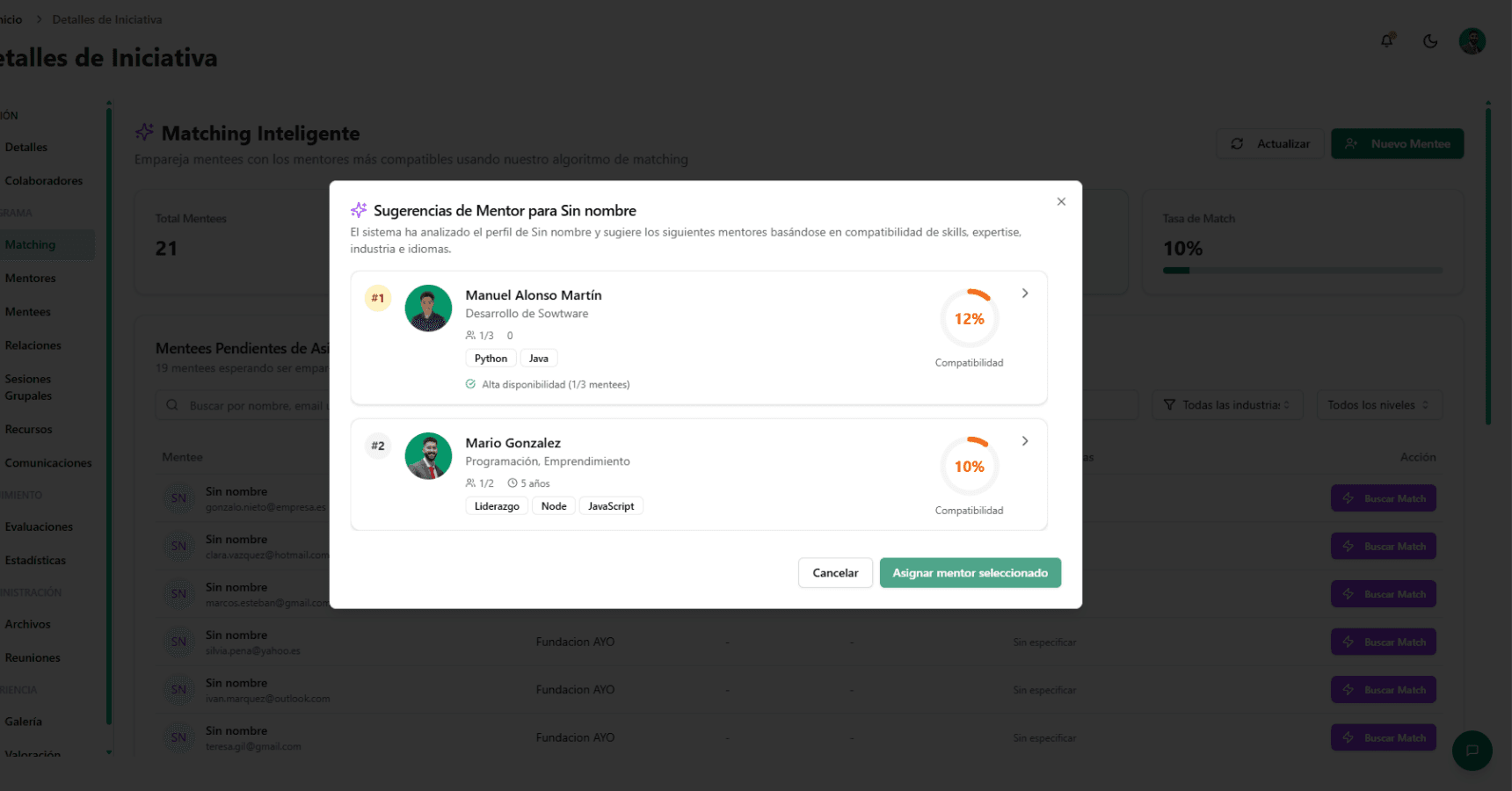Open the Todos los niveles dropdown
1512x791 pixels.
click(1378, 404)
